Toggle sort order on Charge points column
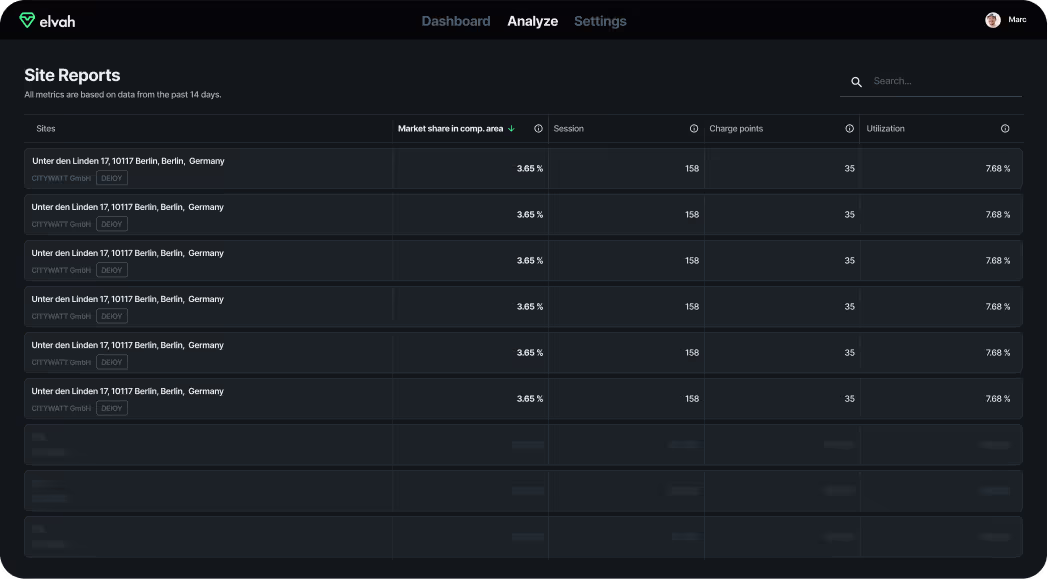 (x=735, y=128)
